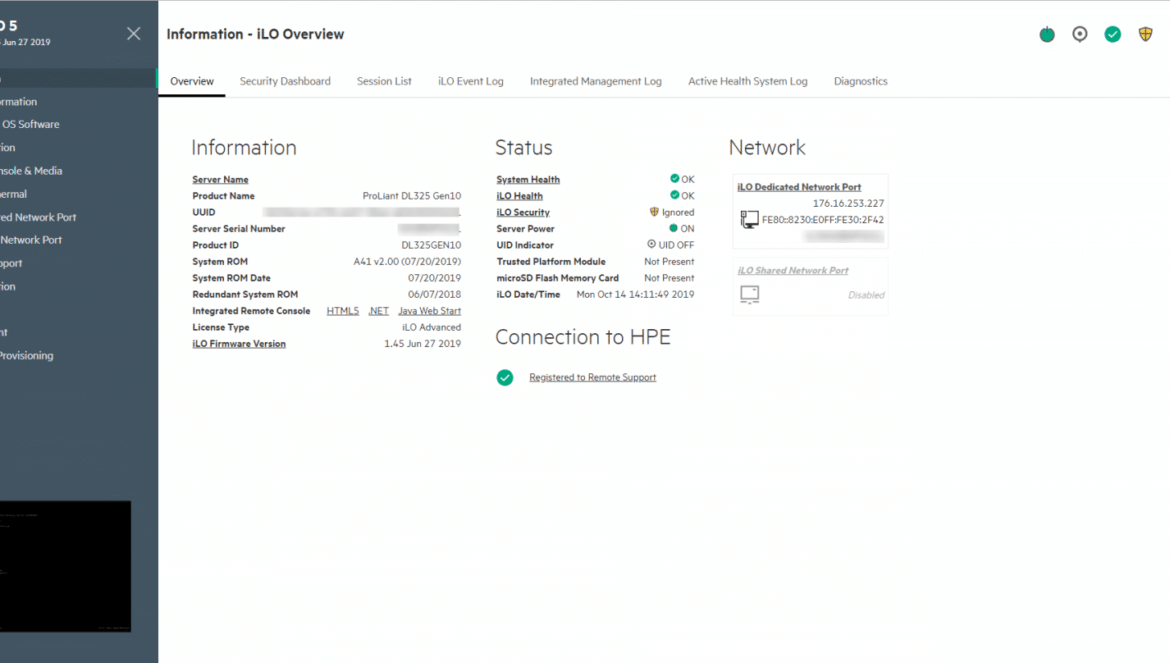The width and height of the screenshot is (1170, 663).
Task: Close the navigation sidebar with the X
Action: click(134, 34)
